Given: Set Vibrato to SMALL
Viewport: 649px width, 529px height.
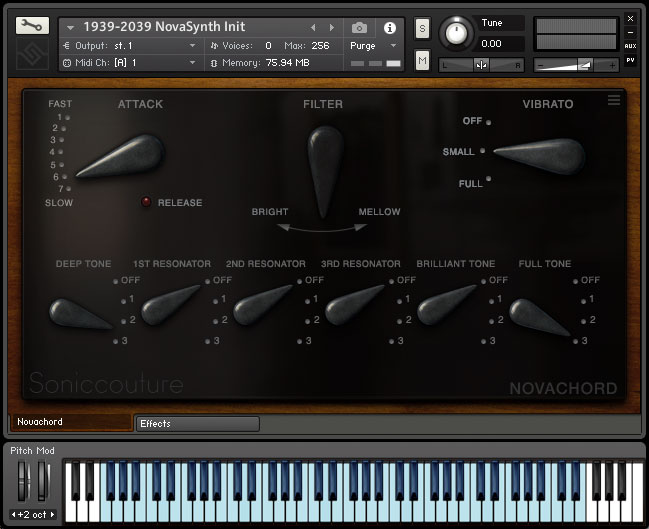Looking at the screenshot, I should [482, 151].
